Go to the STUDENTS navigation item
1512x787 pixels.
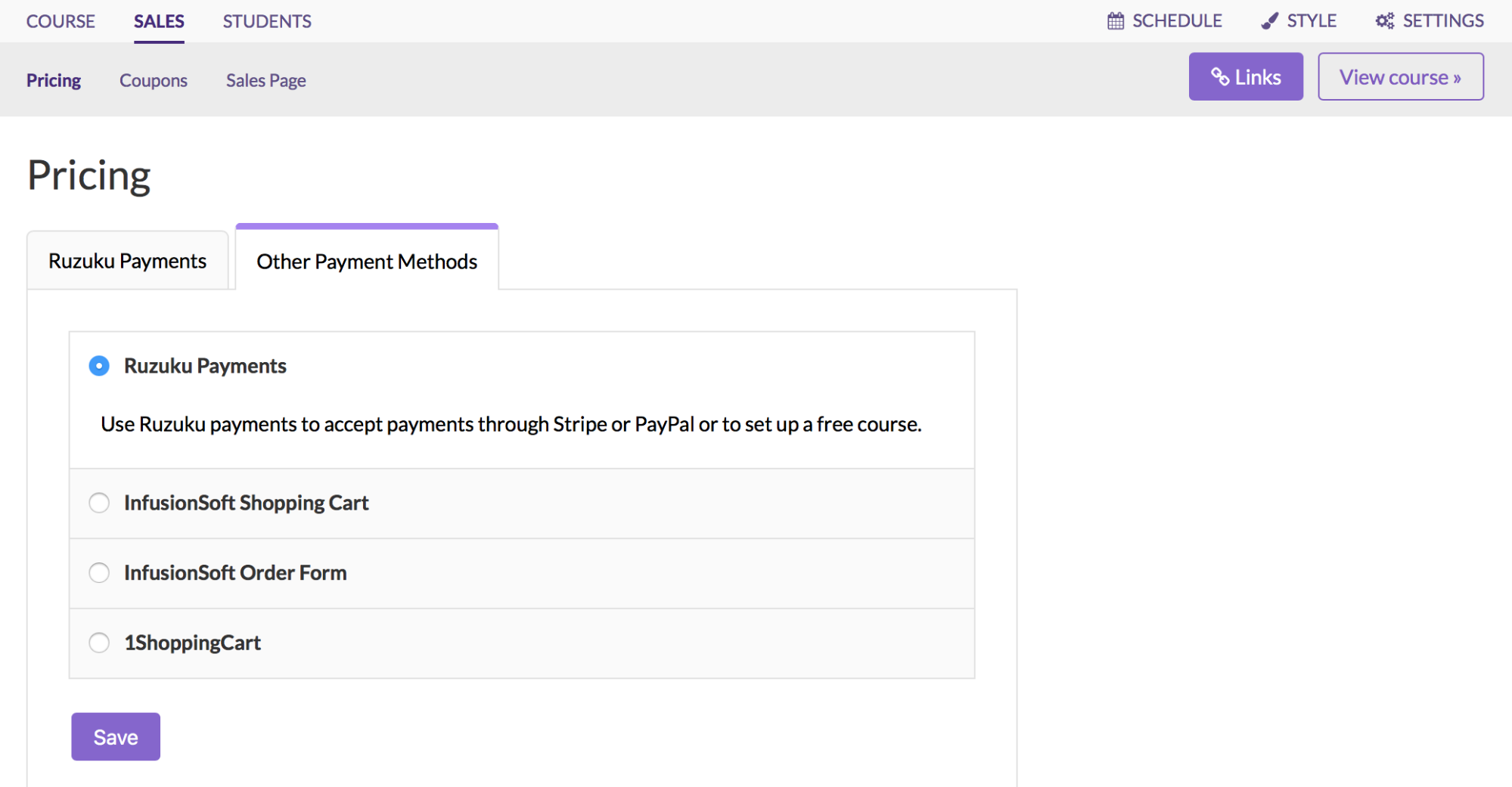[x=267, y=21]
